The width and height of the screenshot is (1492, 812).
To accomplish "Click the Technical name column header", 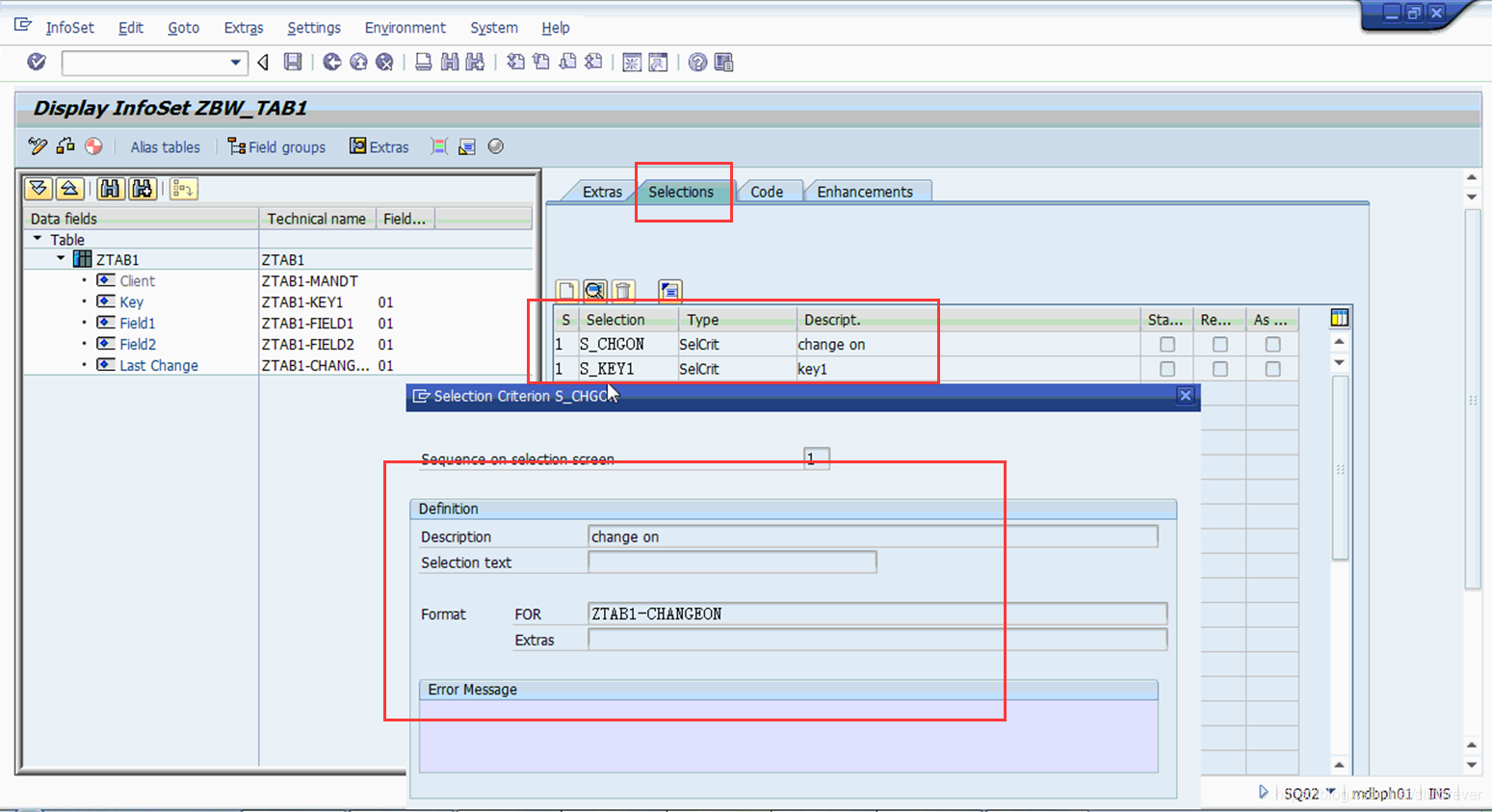I will 317,219.
